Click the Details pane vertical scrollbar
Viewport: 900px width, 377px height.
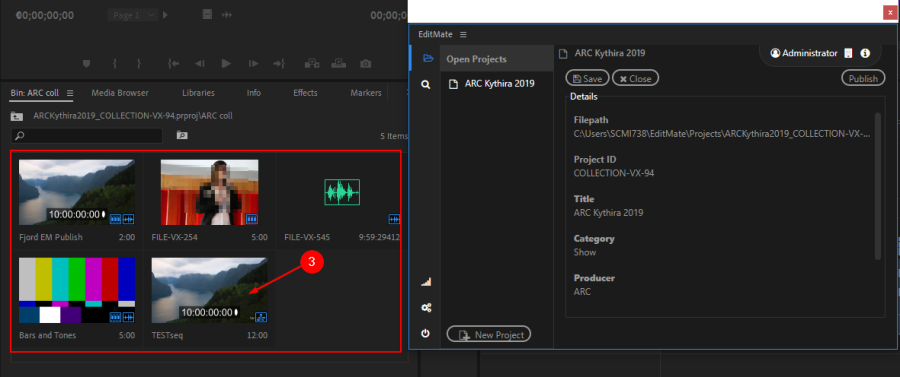tap(878, 186)
